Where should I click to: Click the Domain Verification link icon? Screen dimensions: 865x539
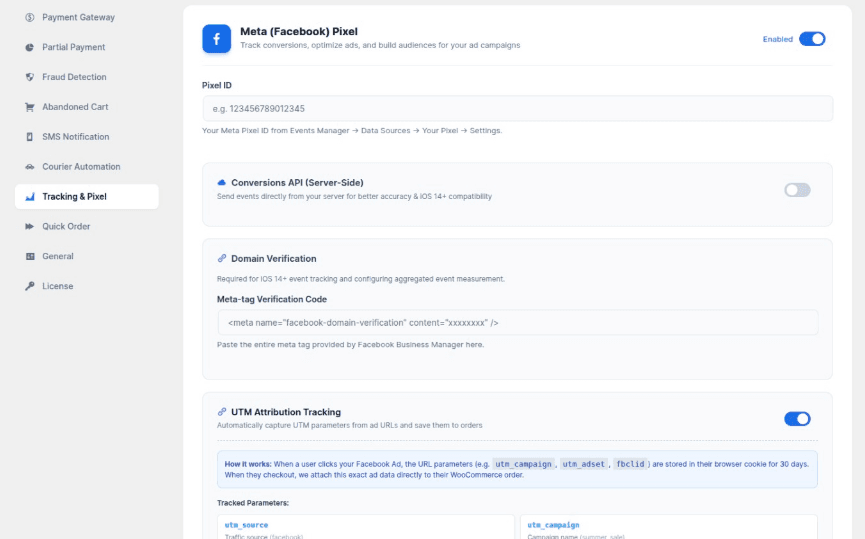(x=221, y=258)
